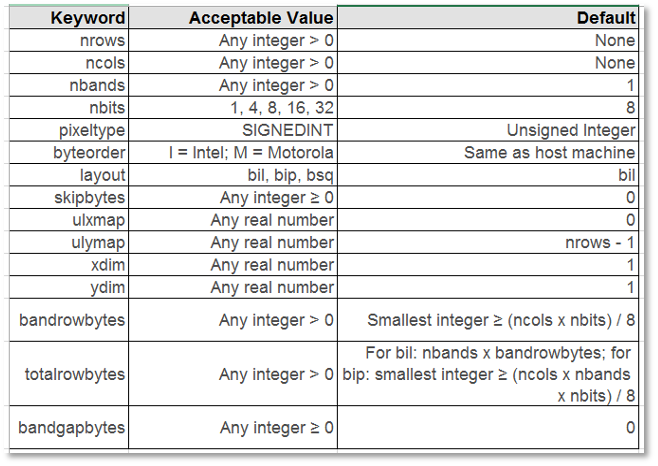Screen dimensions: 658x466
Task: Select the Acceptable Value column header
Action: [x=259, y=18]
